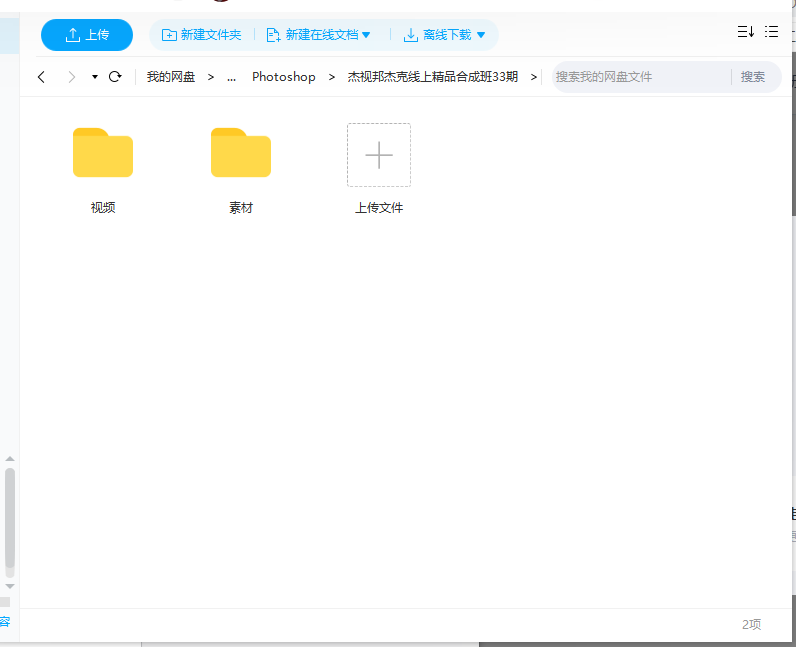Select 杰视帮杰克线上精品合成班33期 breadcrumb
Screen dimensions: 796x647
(433, 77)
